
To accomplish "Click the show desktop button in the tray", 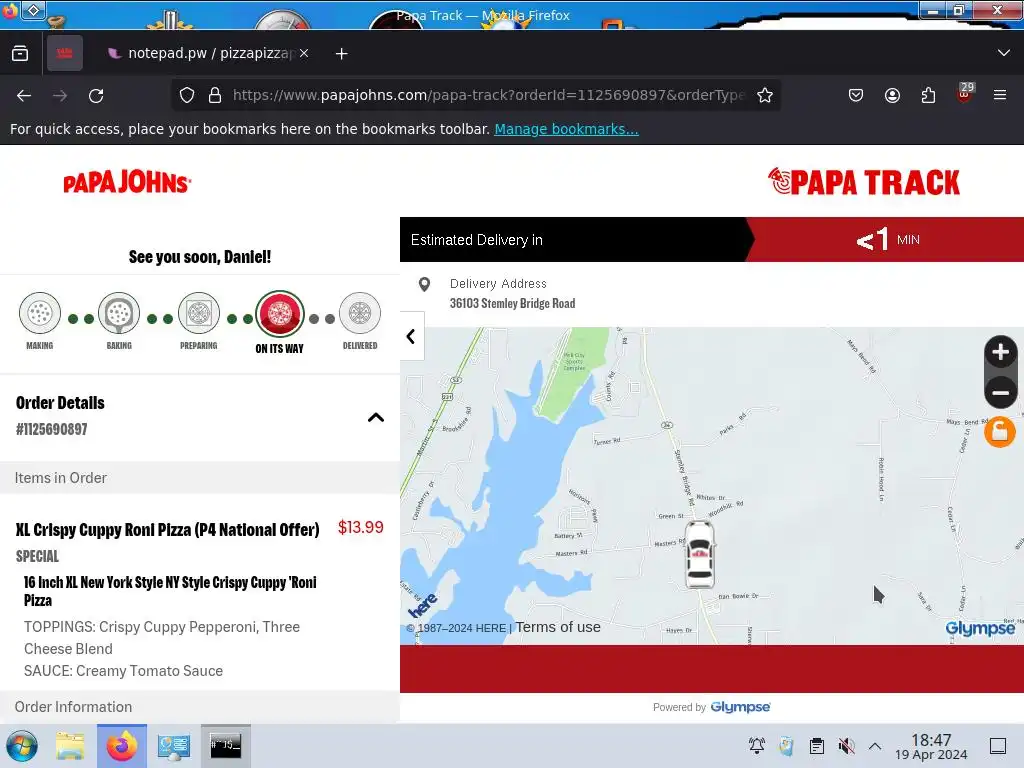I will [998, 746].
